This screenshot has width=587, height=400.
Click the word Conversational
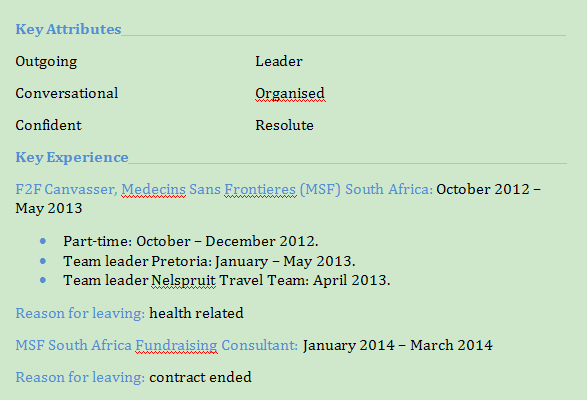click(x=67, y=93)
